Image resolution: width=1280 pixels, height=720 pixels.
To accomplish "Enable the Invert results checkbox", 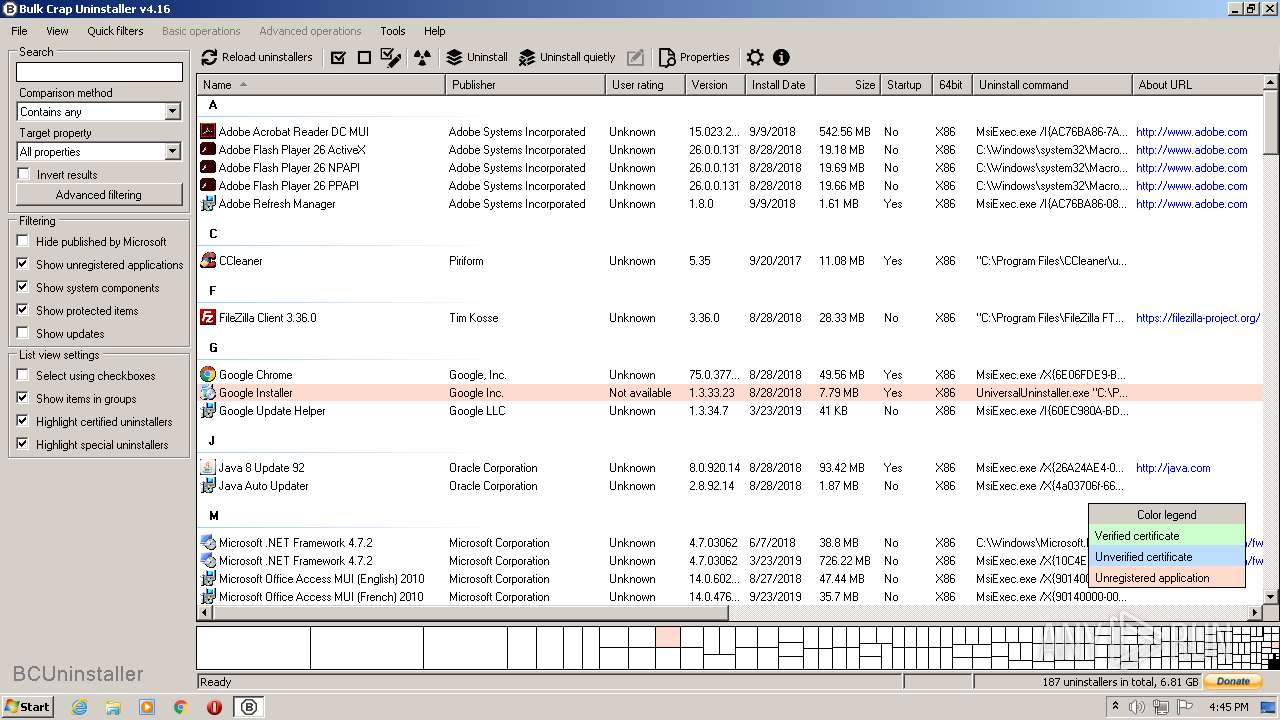I will (x=24, y=174).
